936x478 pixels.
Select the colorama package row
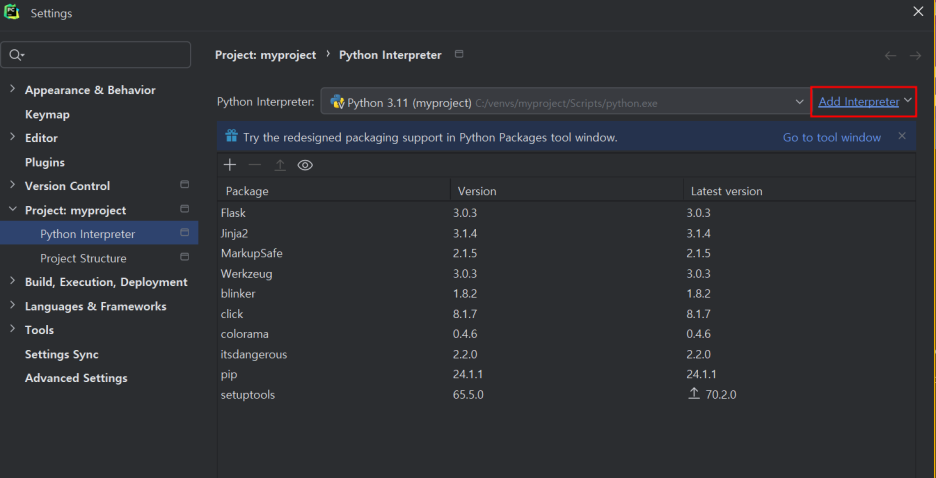pos(566,334)
